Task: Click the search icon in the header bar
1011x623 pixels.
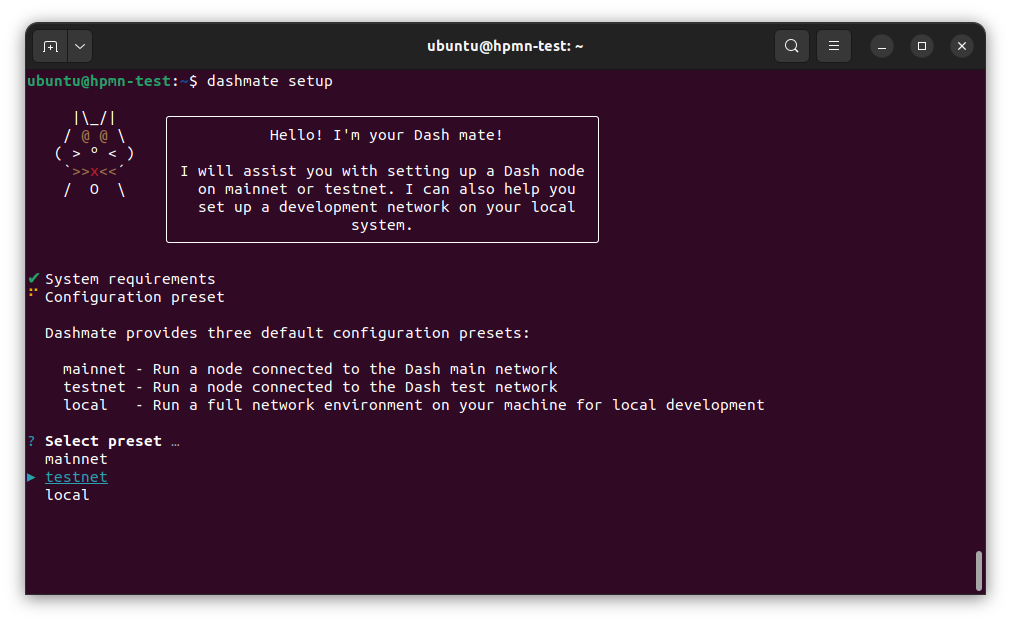Action: click(791, 45)
